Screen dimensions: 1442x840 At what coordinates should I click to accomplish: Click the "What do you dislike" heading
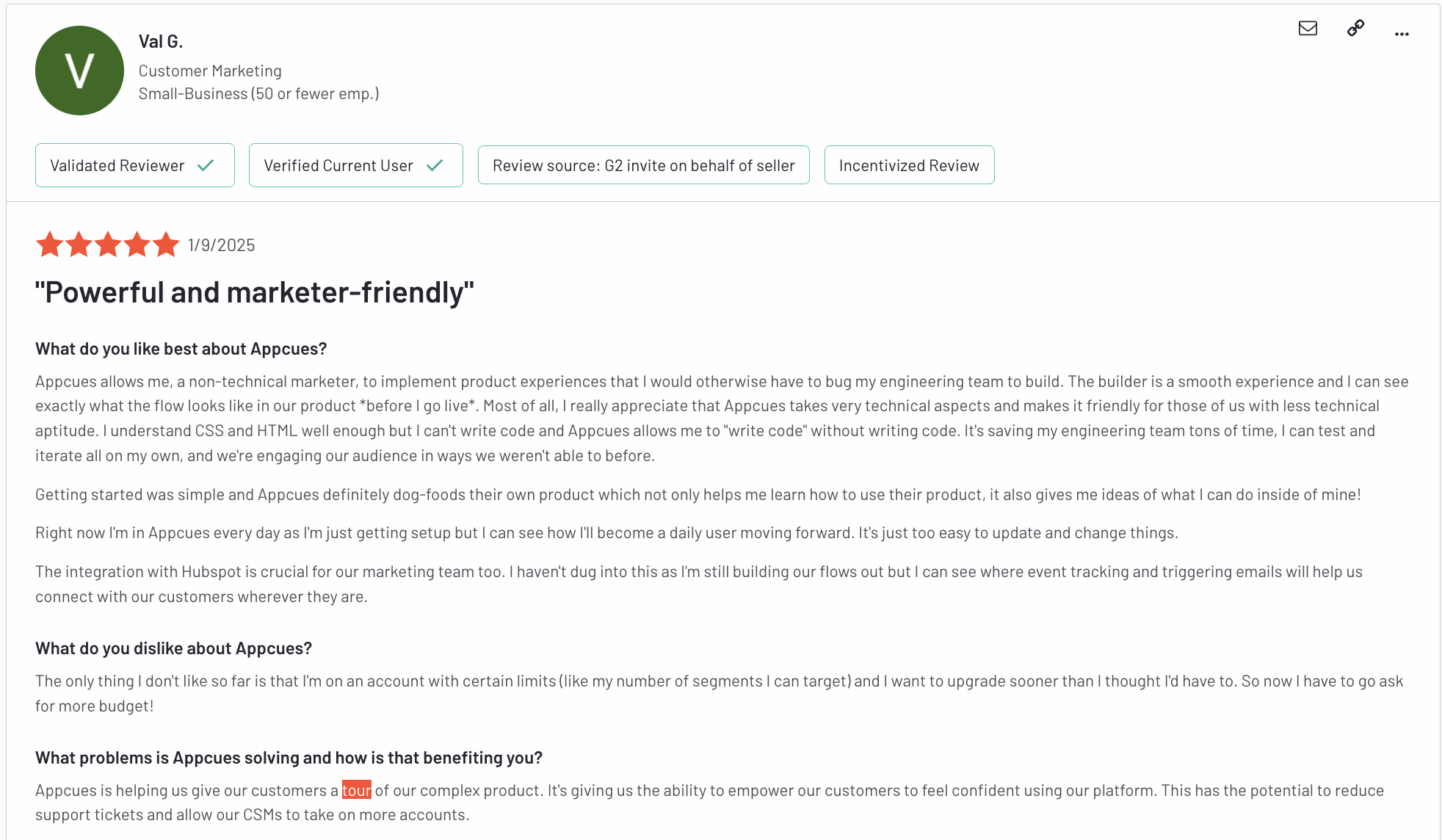click(173, 648)
